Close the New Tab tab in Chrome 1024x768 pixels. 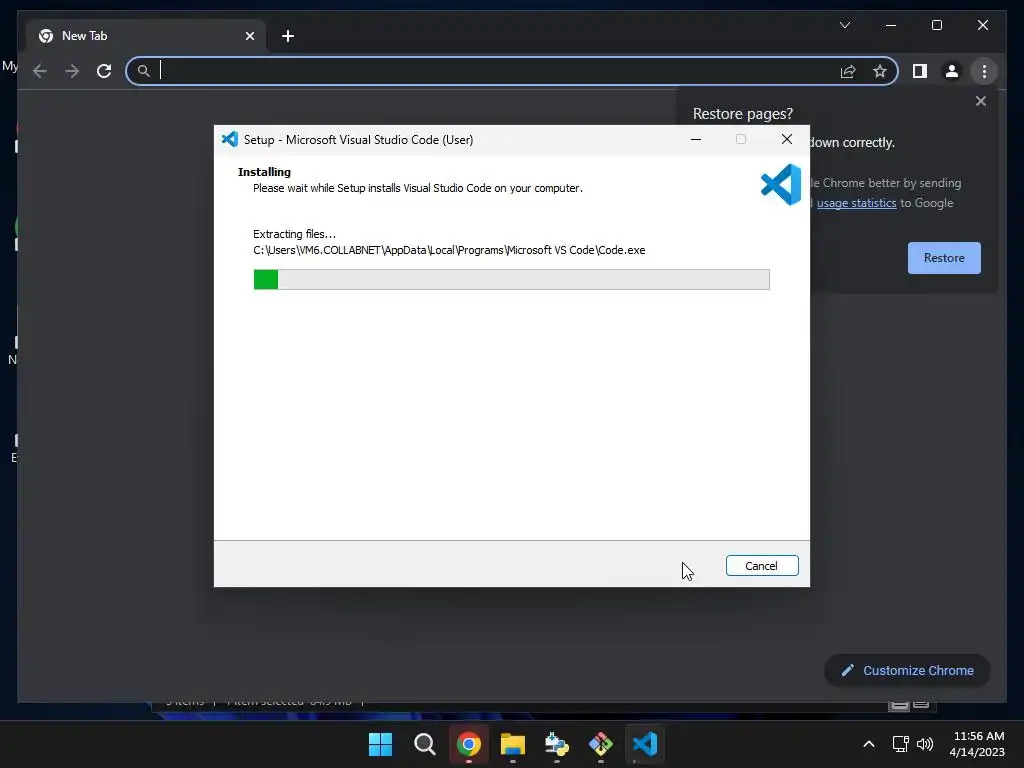click(x=249, y=36)
